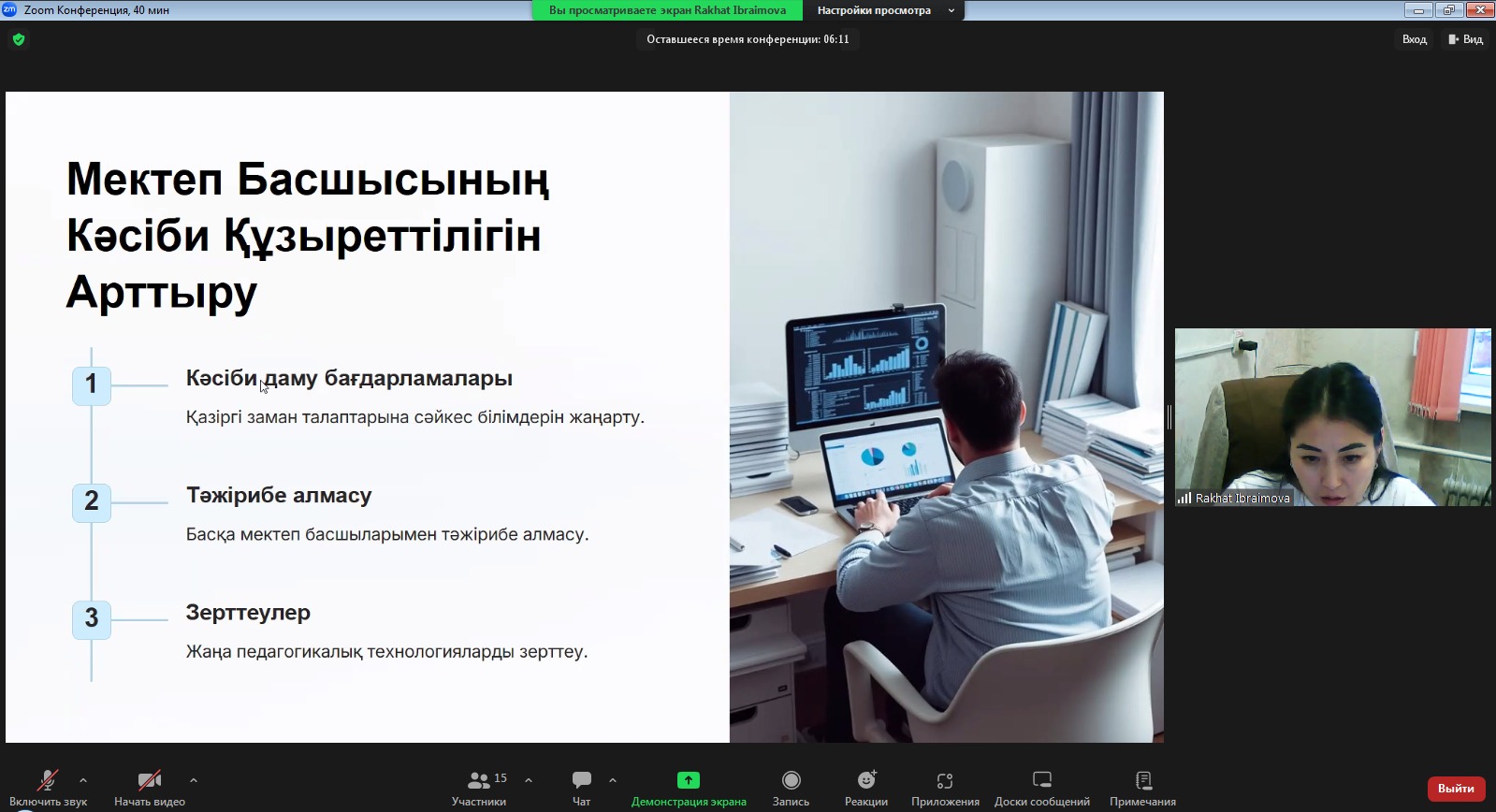Open Реакции reactions menu
Image resolution: width=1496 pixels, height=812 pixels.
point(866,788)
